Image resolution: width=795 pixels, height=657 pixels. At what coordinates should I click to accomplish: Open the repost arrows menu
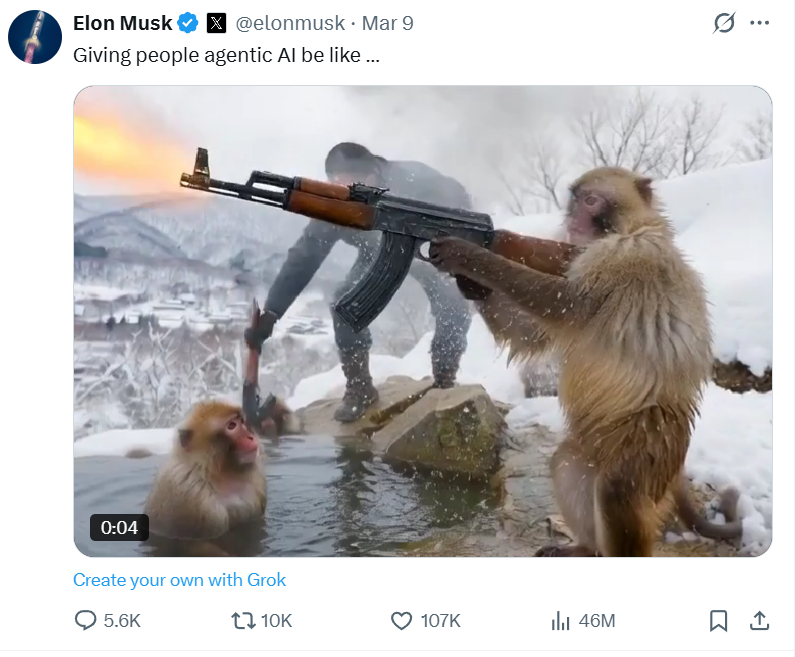point(241,621)
